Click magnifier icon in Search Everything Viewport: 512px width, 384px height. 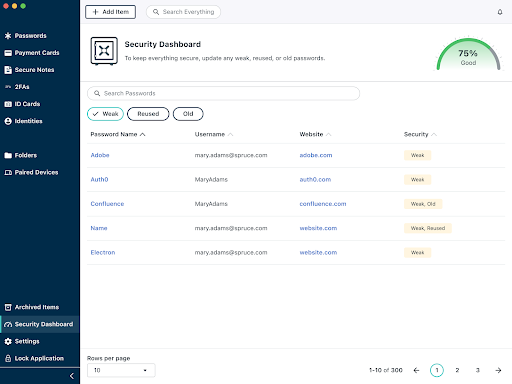tap(156, 12)
